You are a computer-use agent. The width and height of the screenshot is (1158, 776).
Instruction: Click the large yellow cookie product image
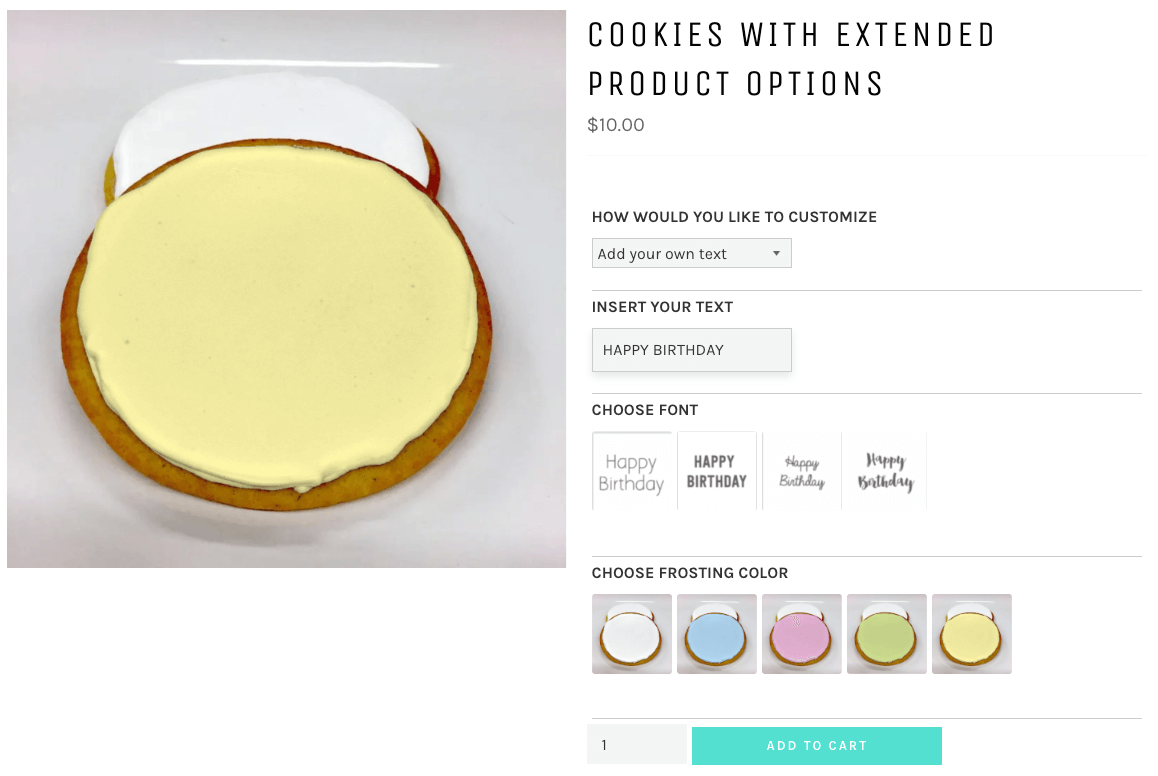[x=286, y=289]
